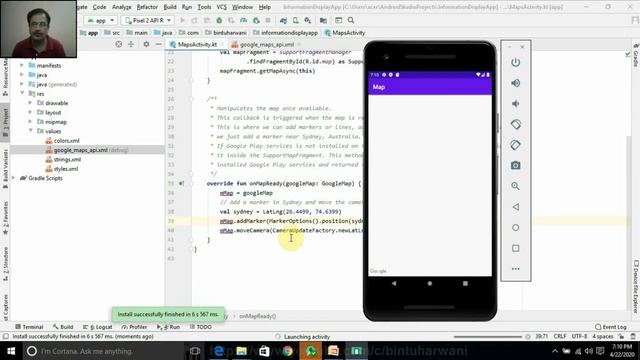This screenshot has height=360, width=640.
Task: Click the collapse all icon in project panel
Action: click(x=131, y=44)
